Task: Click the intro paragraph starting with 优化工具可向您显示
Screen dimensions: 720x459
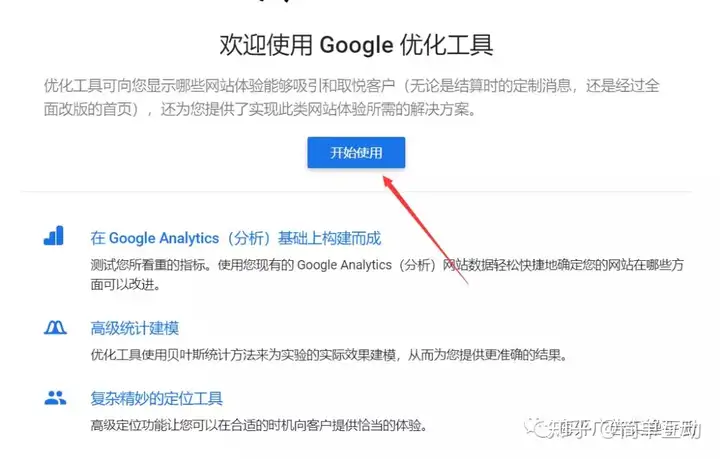Action: pos(351,97)
